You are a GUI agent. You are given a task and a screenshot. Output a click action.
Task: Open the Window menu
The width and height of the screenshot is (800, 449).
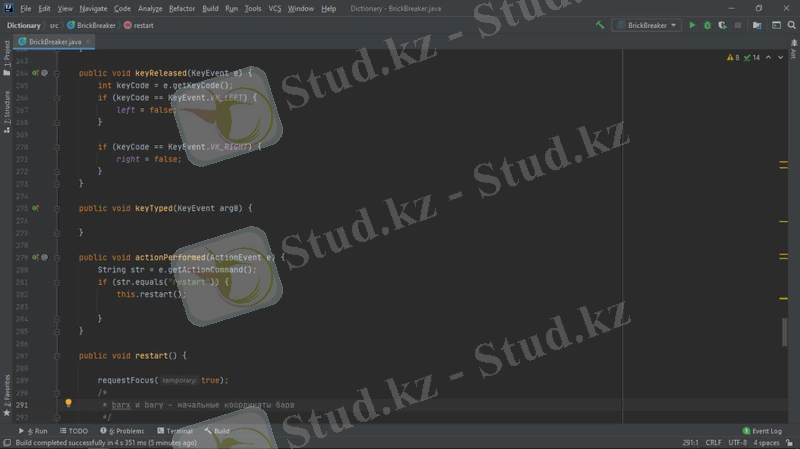click(x=301, y=9)
